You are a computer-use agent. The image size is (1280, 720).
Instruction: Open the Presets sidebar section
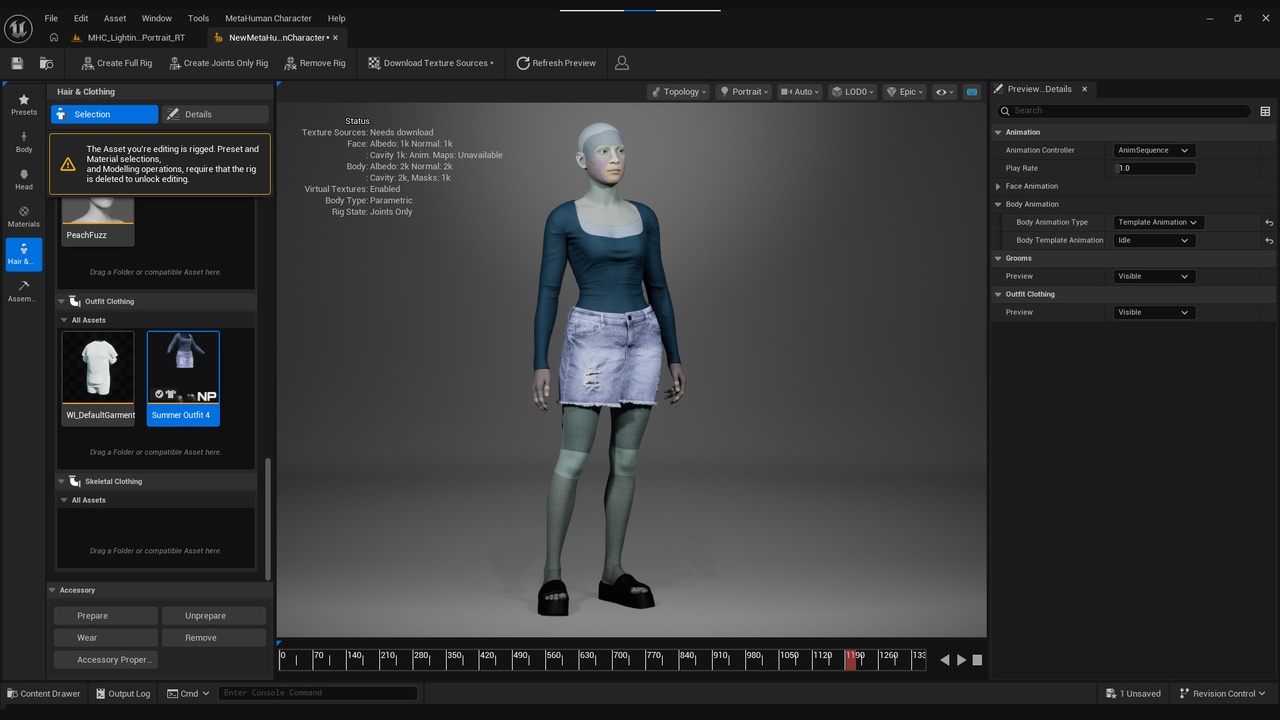24,105
